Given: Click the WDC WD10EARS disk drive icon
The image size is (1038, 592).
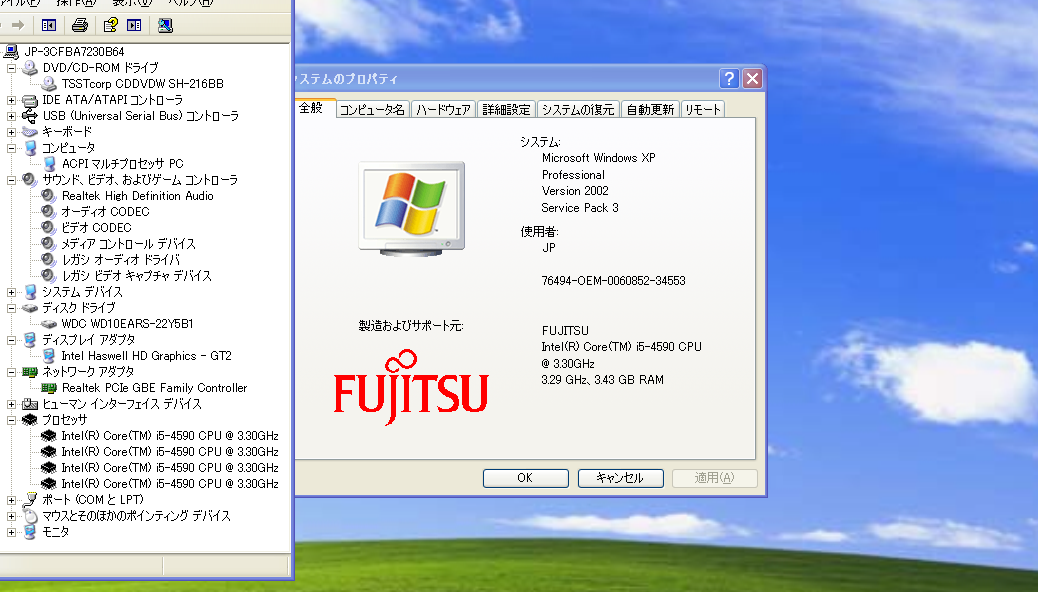Looking at the screenshot, I should point(49,324).
